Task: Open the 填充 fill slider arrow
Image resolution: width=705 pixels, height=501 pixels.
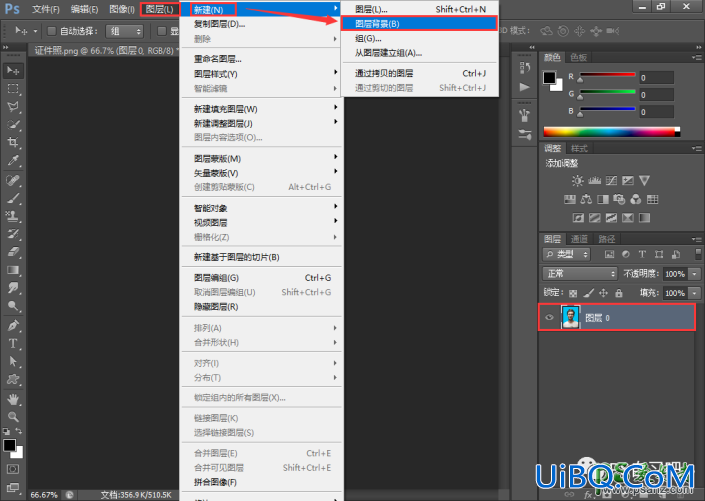Action: pyautogui.click(x=695, y=293)
